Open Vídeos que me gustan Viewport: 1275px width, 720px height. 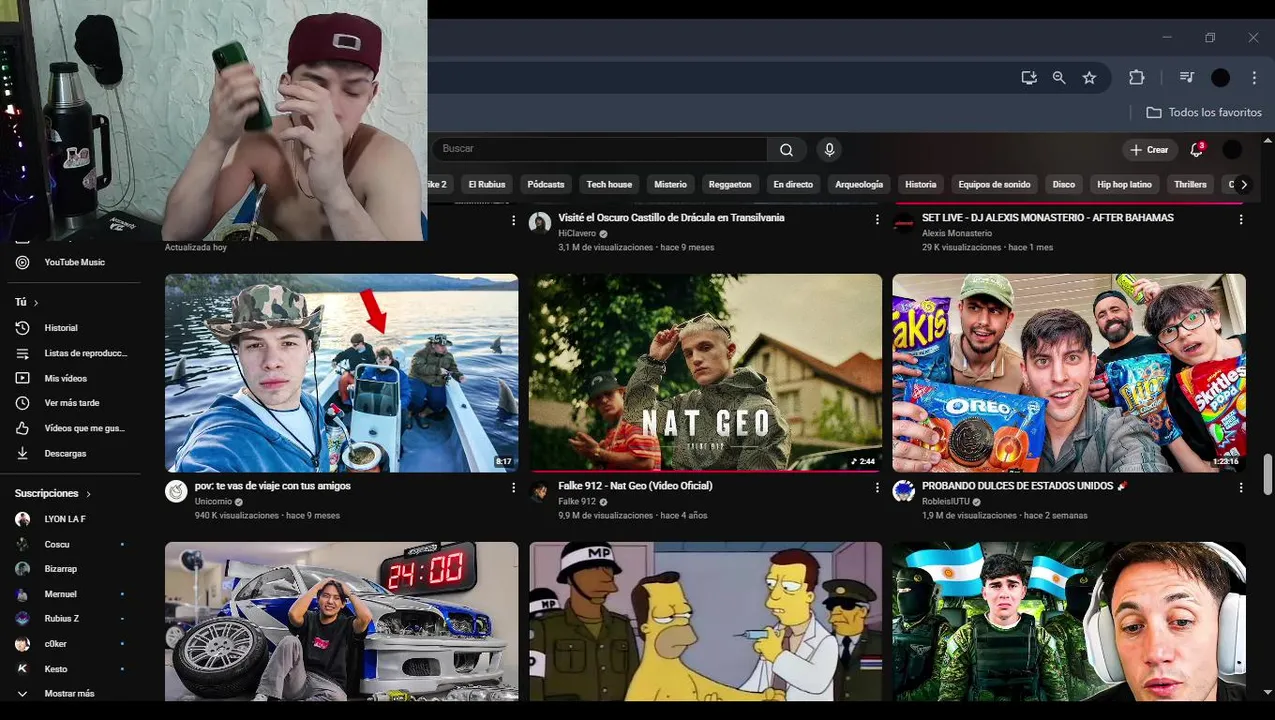(70, 428)
